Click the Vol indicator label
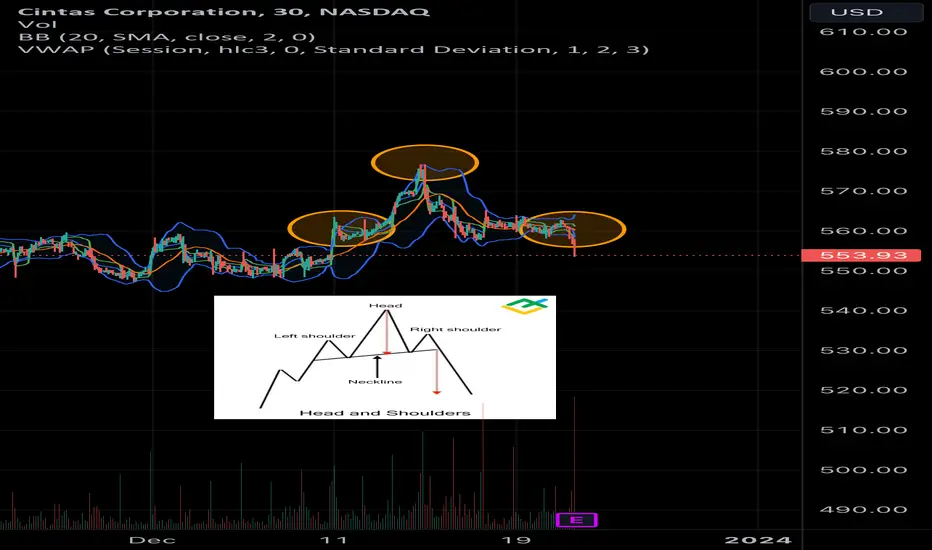 (37, 24)
